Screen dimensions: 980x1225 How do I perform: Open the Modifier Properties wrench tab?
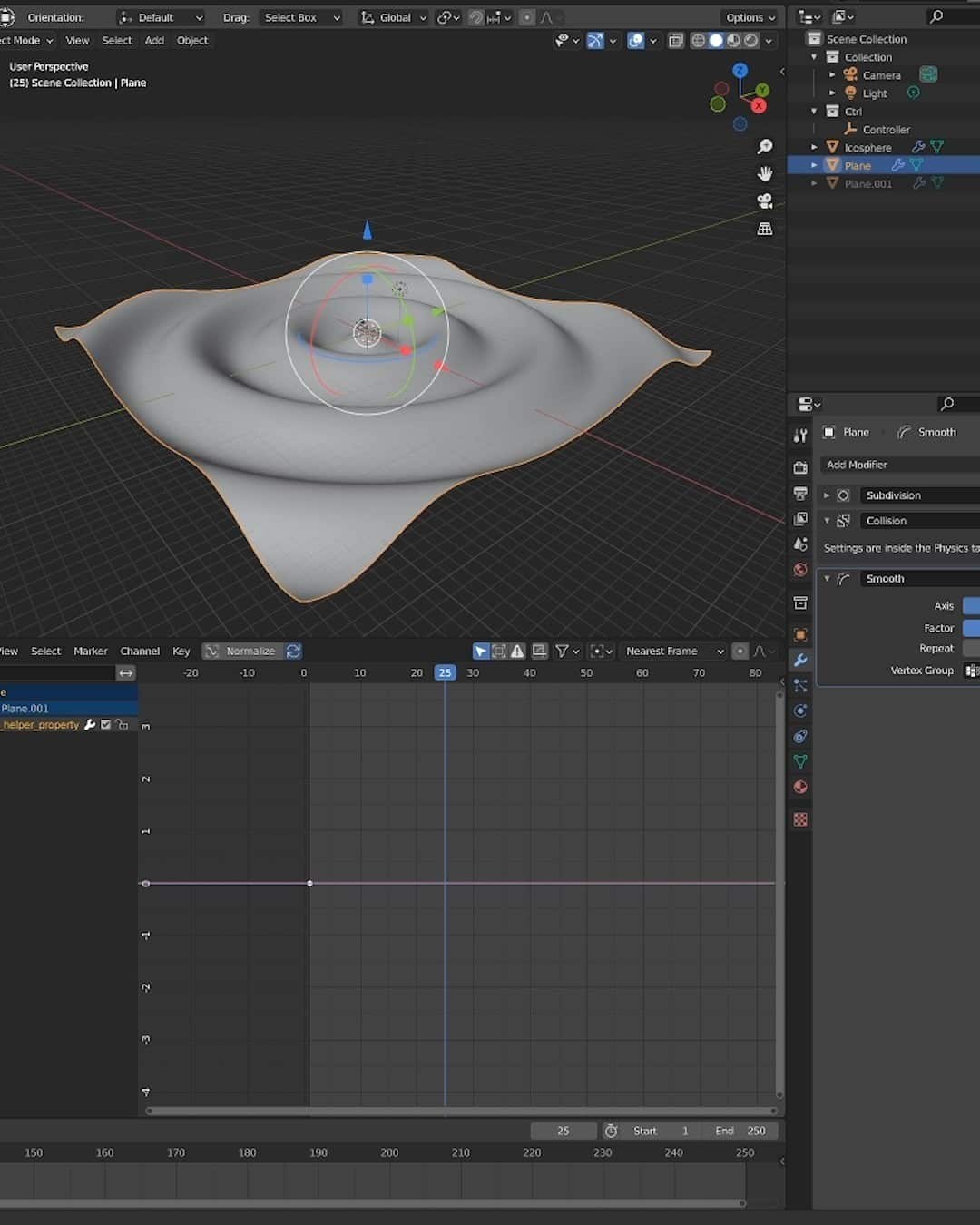[799, 661]
